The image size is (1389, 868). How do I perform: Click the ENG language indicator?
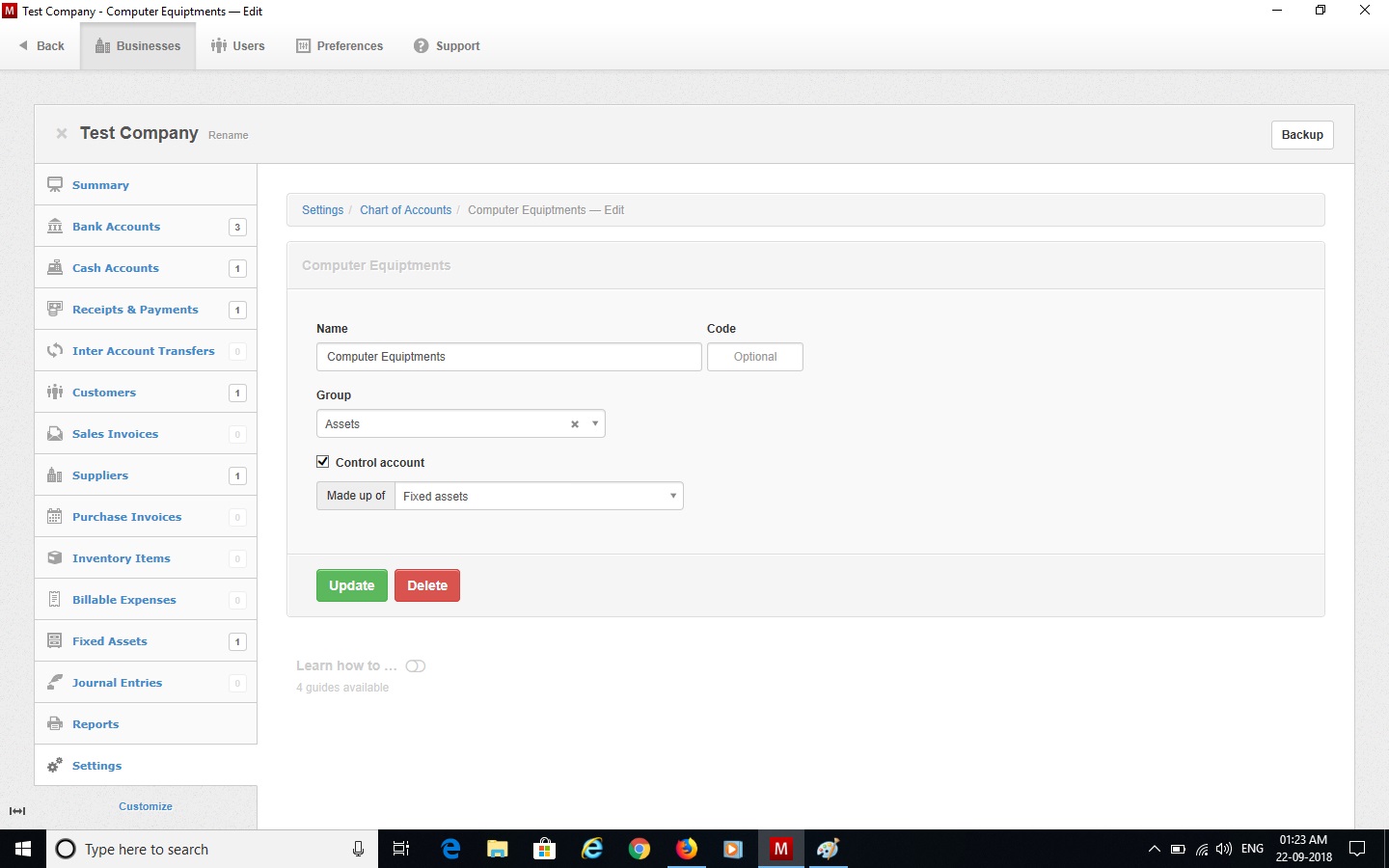point(1252,849)
